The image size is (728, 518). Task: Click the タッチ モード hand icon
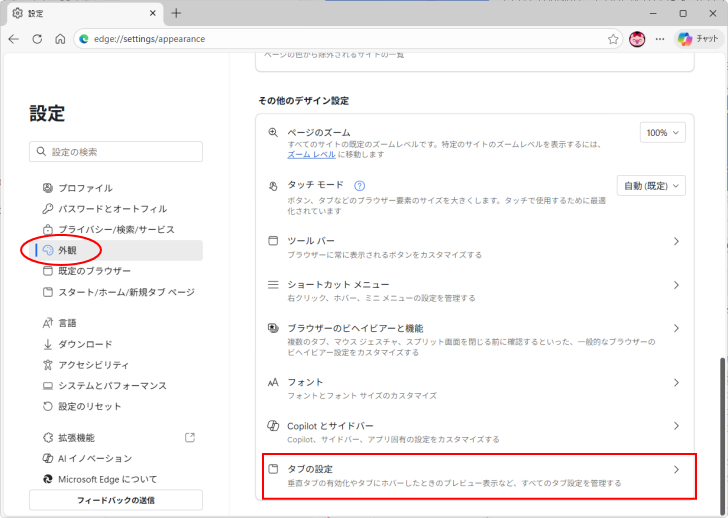273,186
